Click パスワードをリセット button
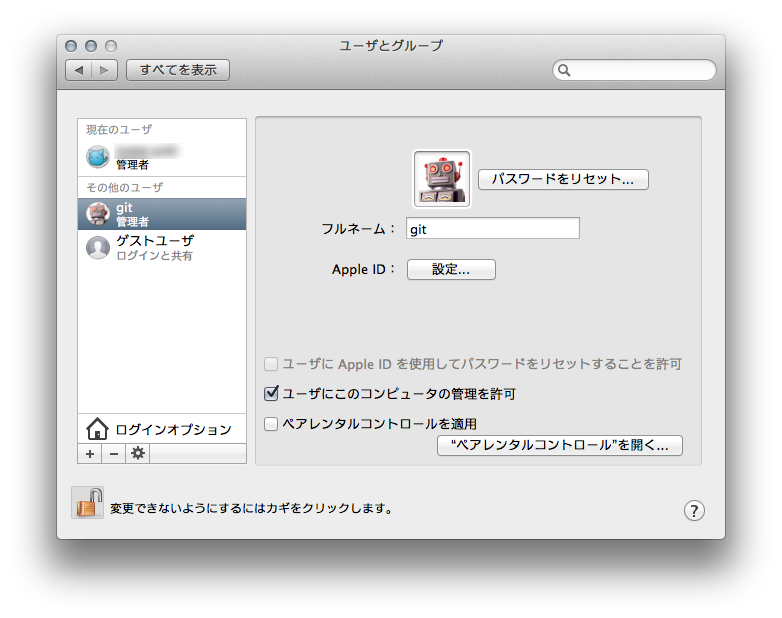782x618 pixels. coord(563,180)
